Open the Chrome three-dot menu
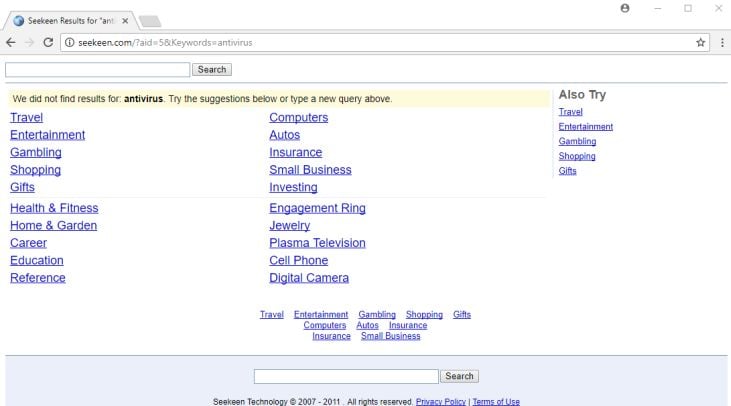Viewport: 731px width, 406px height. 722,42
